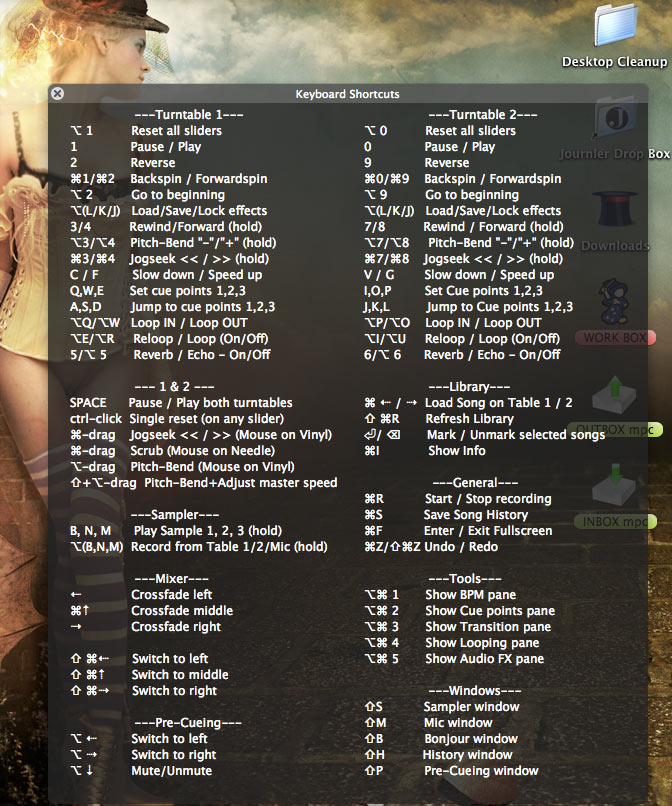Click 'Refresh Library' text

469,419
